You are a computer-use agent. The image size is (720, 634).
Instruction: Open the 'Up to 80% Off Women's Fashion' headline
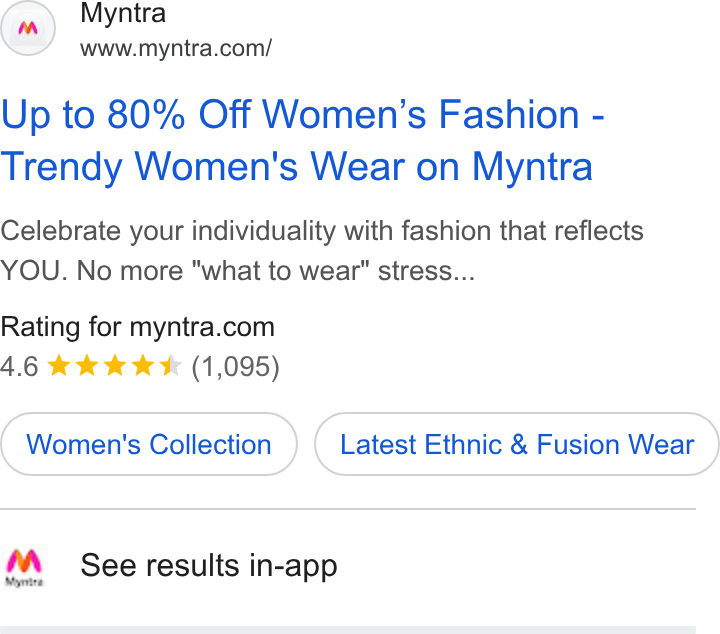(x=303, y=114)
